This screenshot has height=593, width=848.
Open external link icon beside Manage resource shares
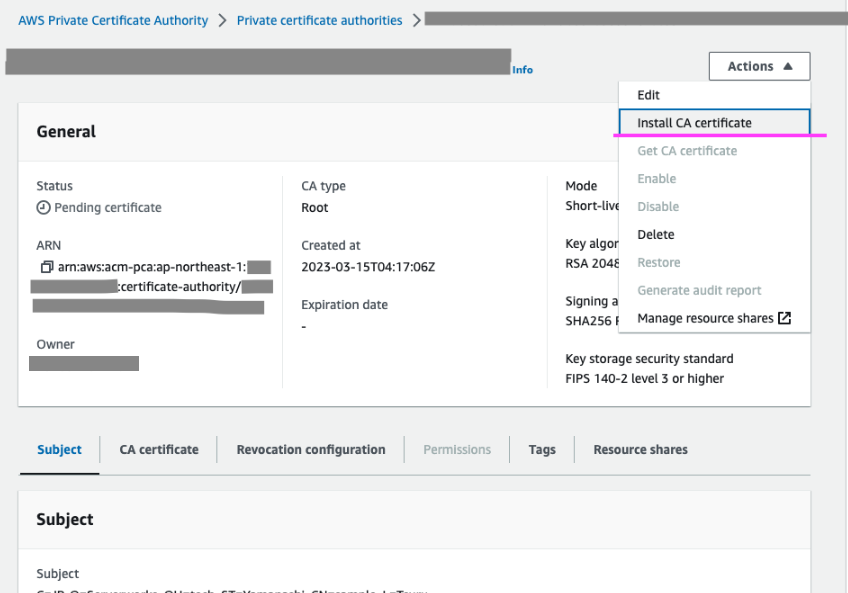pos(784,318)
